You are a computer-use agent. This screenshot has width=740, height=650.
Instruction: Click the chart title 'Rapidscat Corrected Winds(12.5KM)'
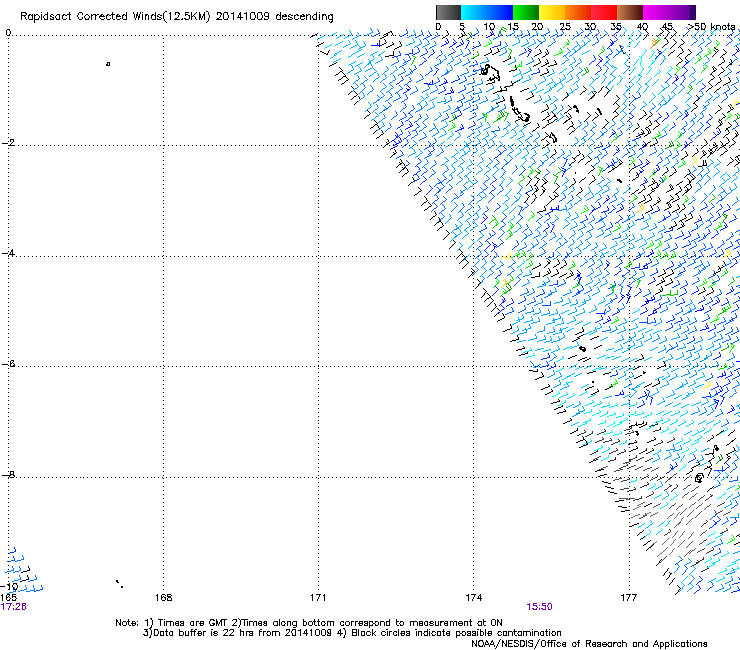115,17
